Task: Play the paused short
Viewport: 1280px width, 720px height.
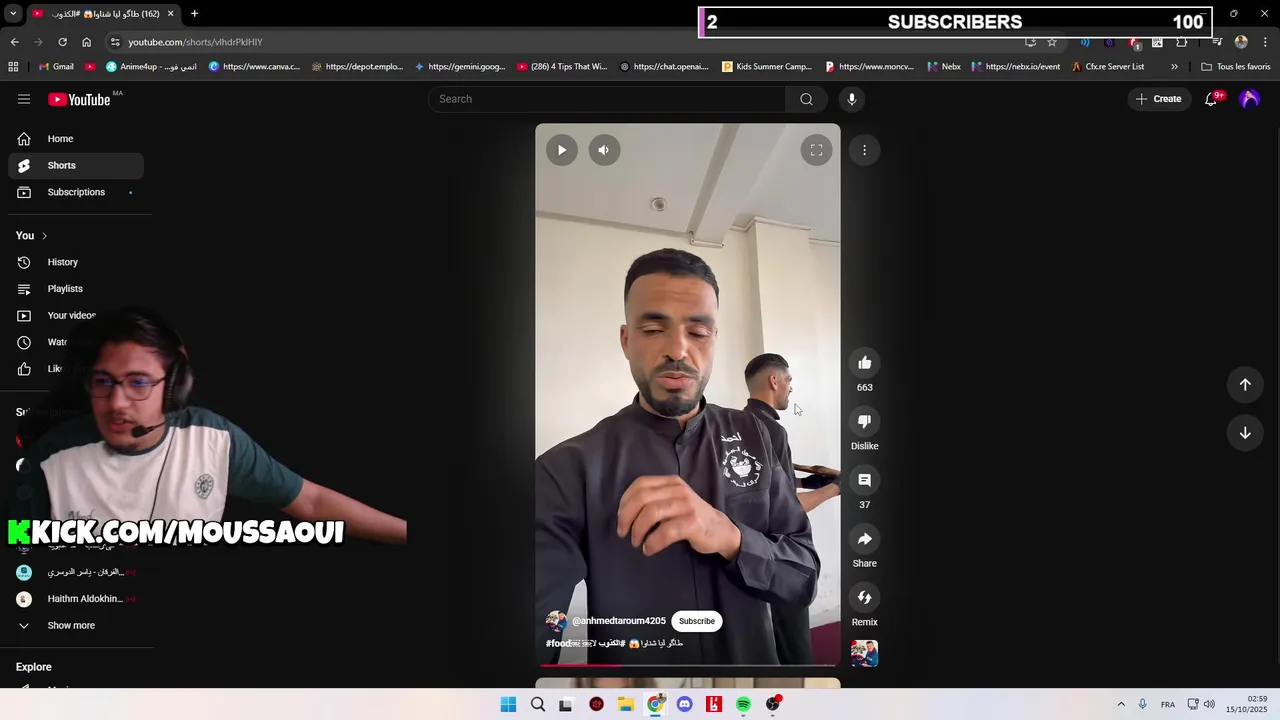Action: pyautogui.click(x=562, y=150)
